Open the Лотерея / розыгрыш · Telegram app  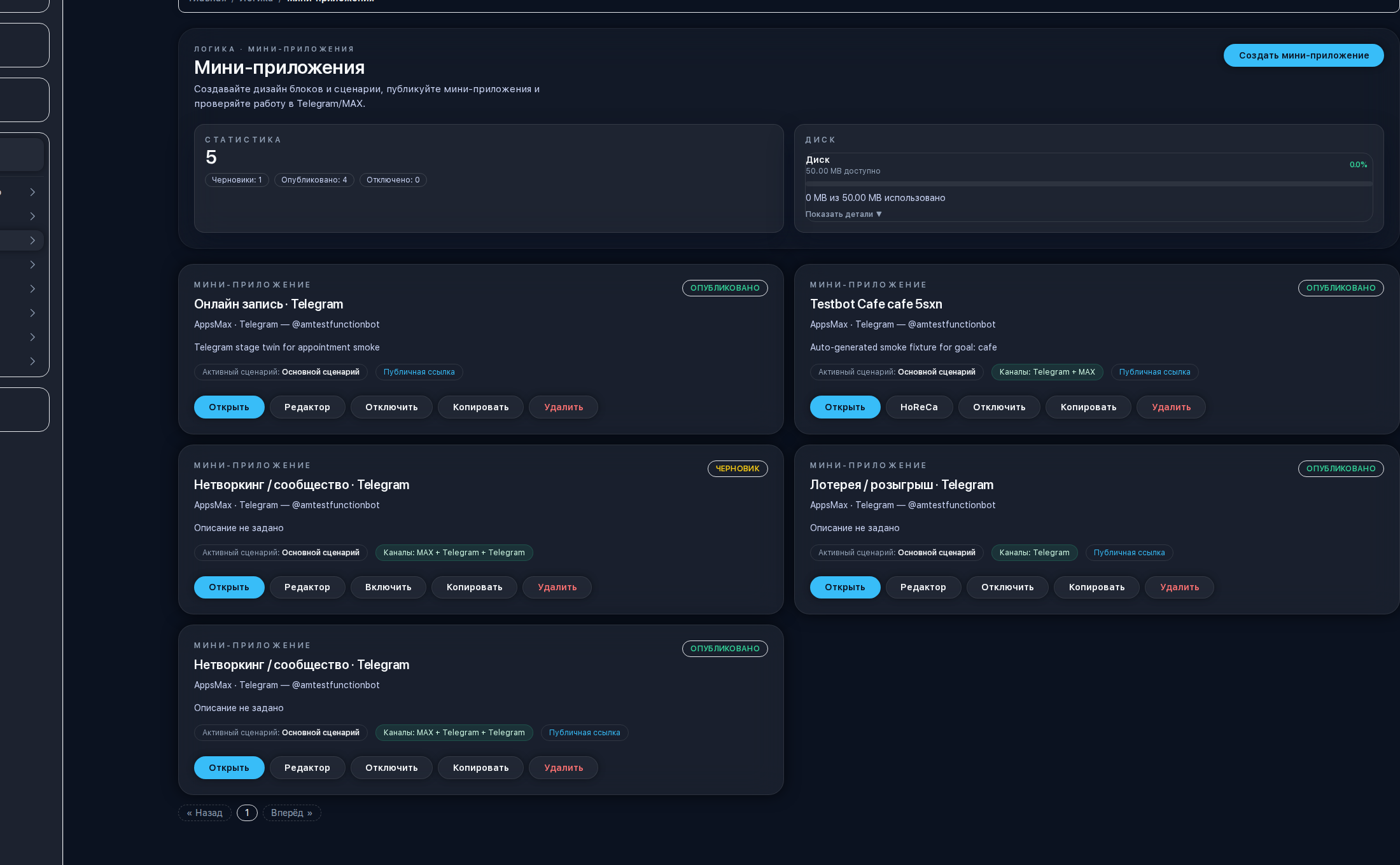click(x=845, y=587)
